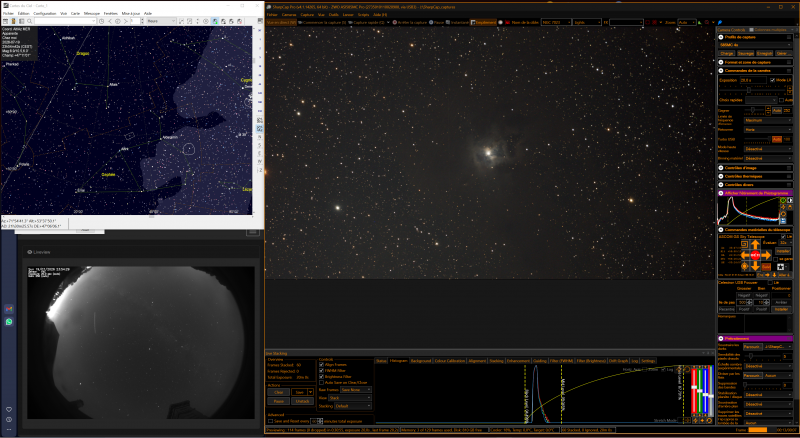This screenshot has height=438, width=800.
Task: Click the Charge profile button
Action: [727, 53]
